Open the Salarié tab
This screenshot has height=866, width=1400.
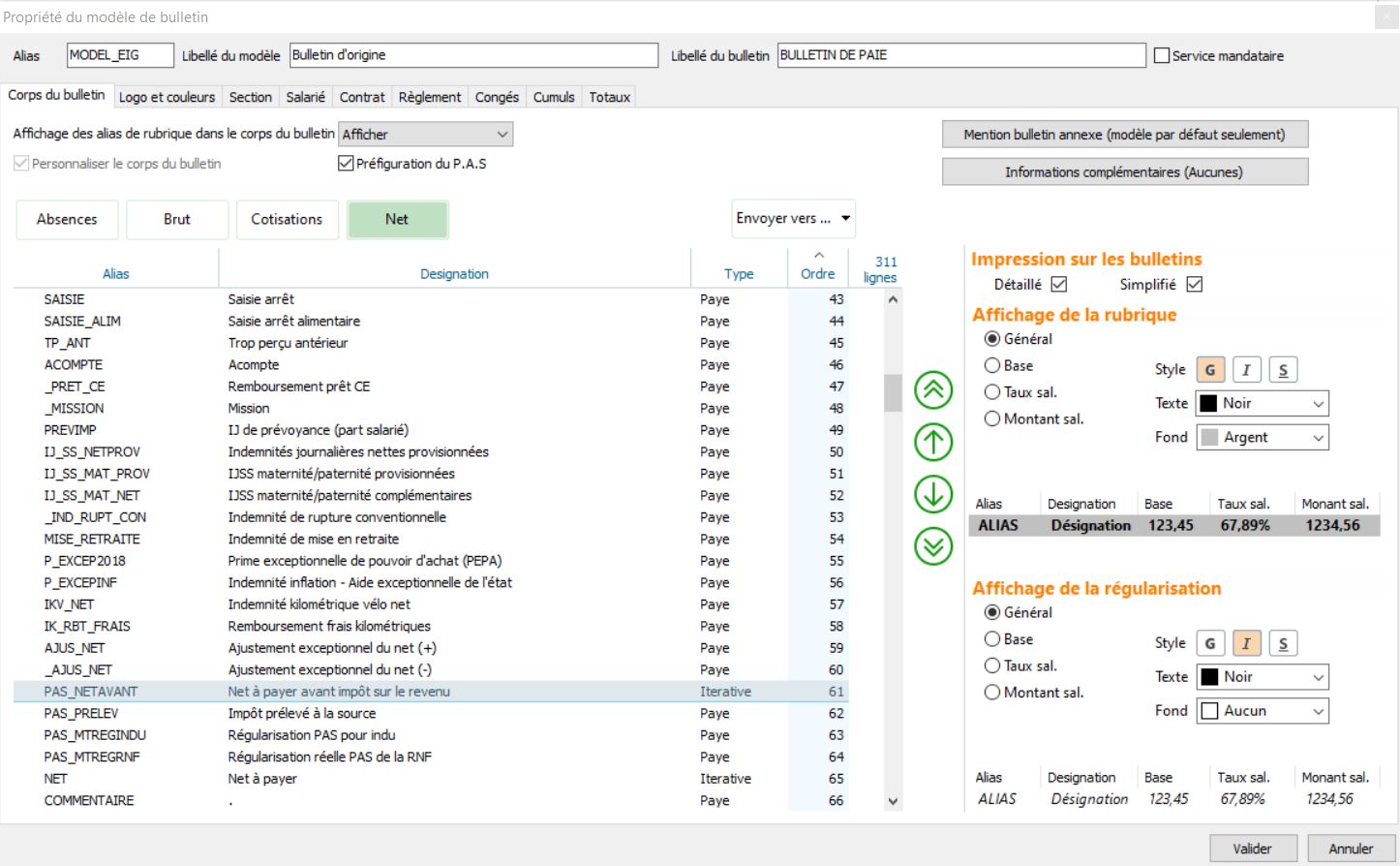[x=305, y=97]
